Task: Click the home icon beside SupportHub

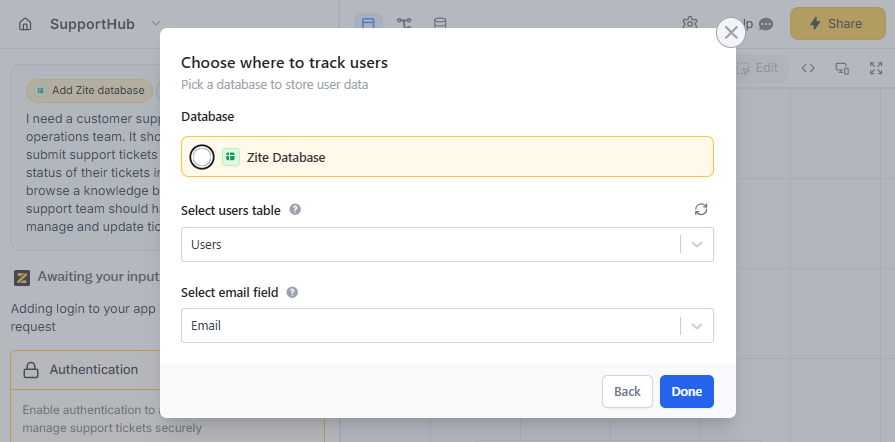Action: 26,24
